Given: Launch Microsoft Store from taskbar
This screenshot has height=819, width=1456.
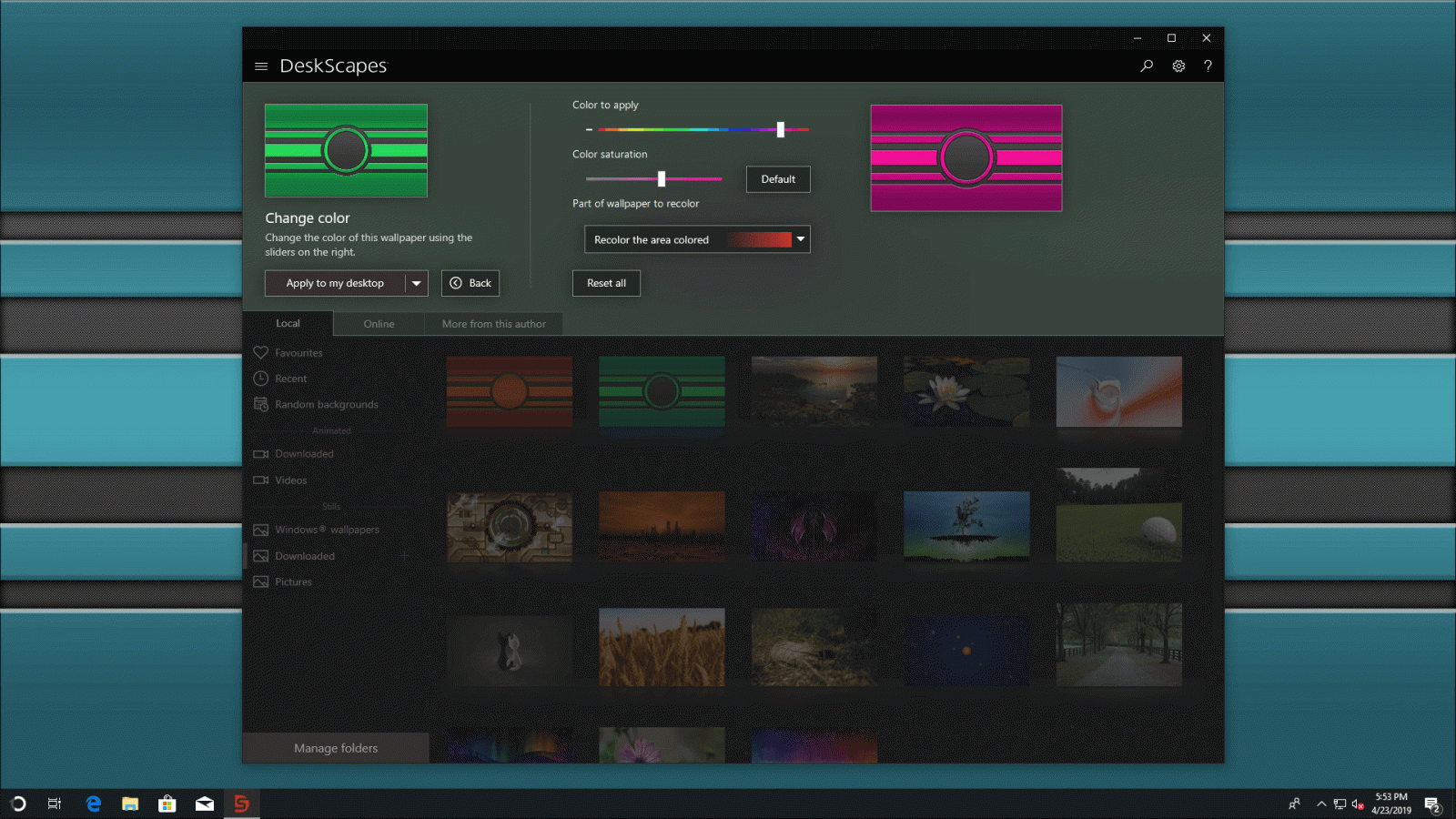Looking at the screenshot, I should (167, 804).
